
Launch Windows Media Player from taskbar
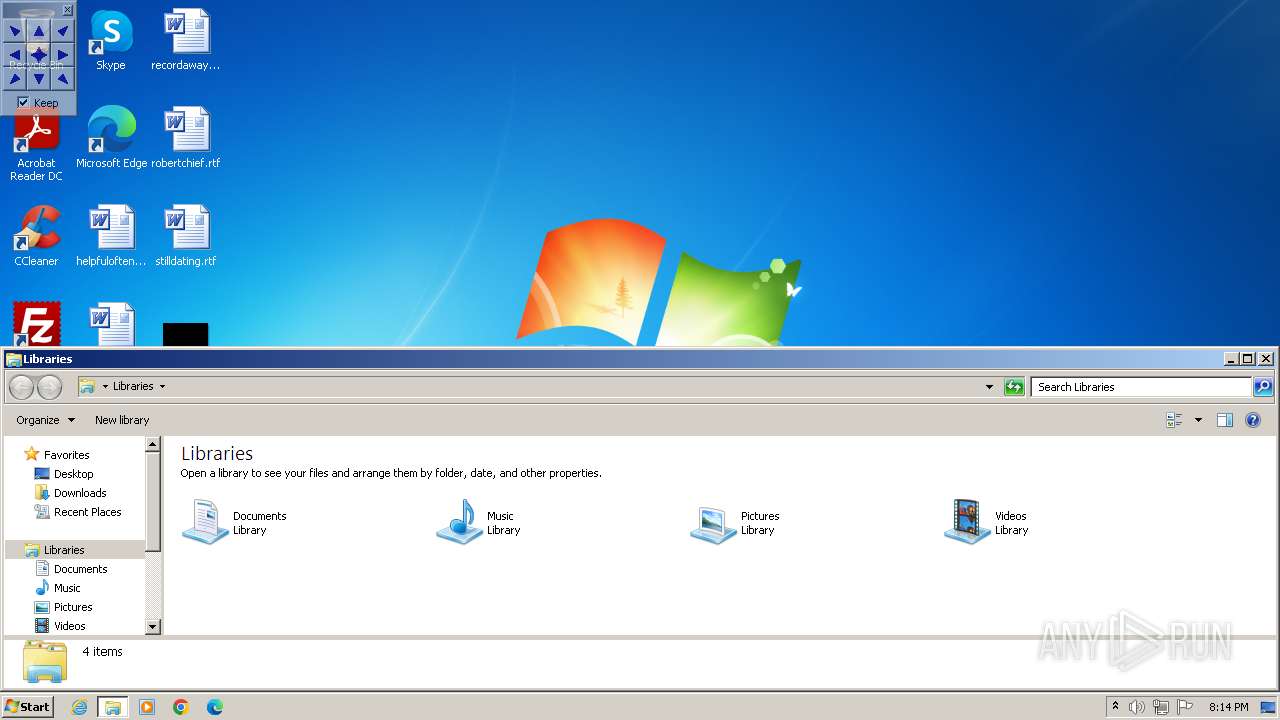(x=147, y=707)
